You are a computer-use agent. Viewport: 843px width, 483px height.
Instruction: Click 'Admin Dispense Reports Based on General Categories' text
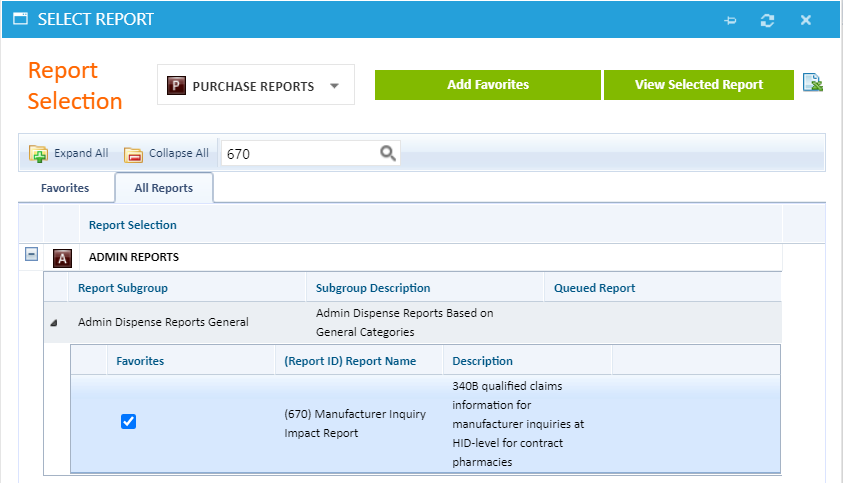click(404, 322)
